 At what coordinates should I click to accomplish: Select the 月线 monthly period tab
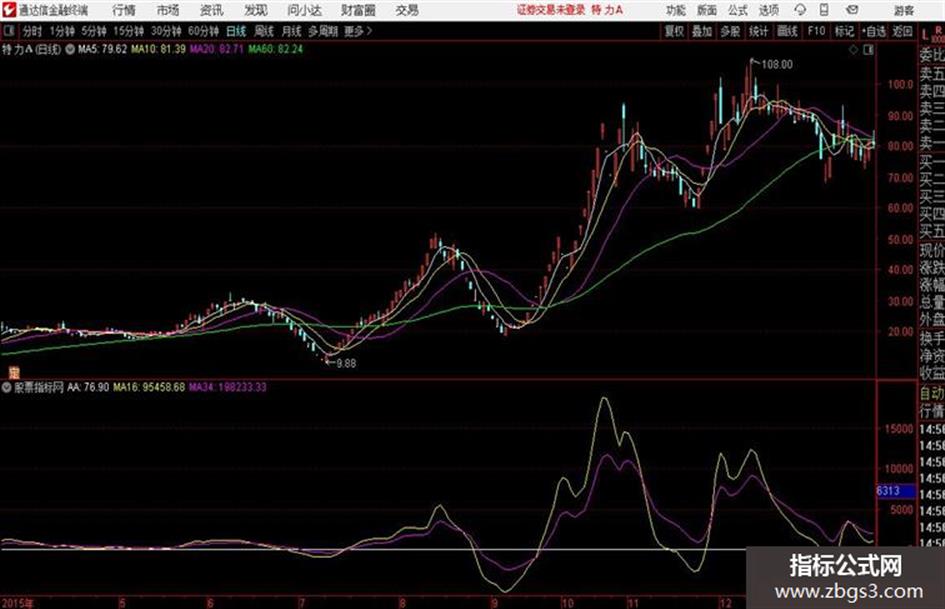(x=292, y=31)
